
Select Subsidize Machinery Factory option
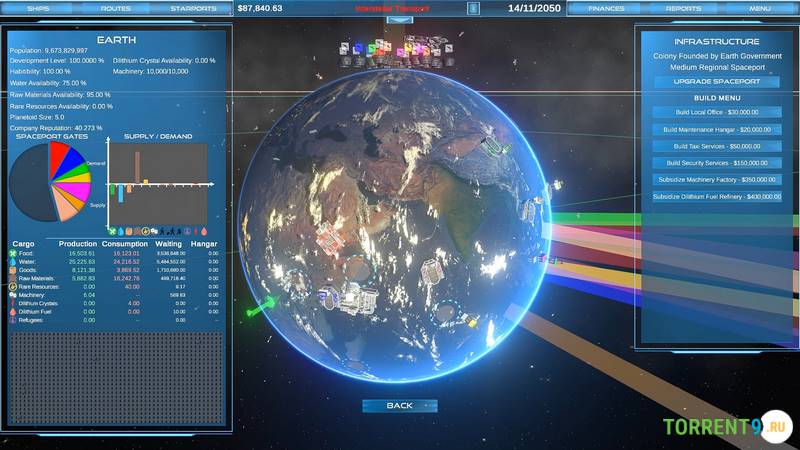716,180
